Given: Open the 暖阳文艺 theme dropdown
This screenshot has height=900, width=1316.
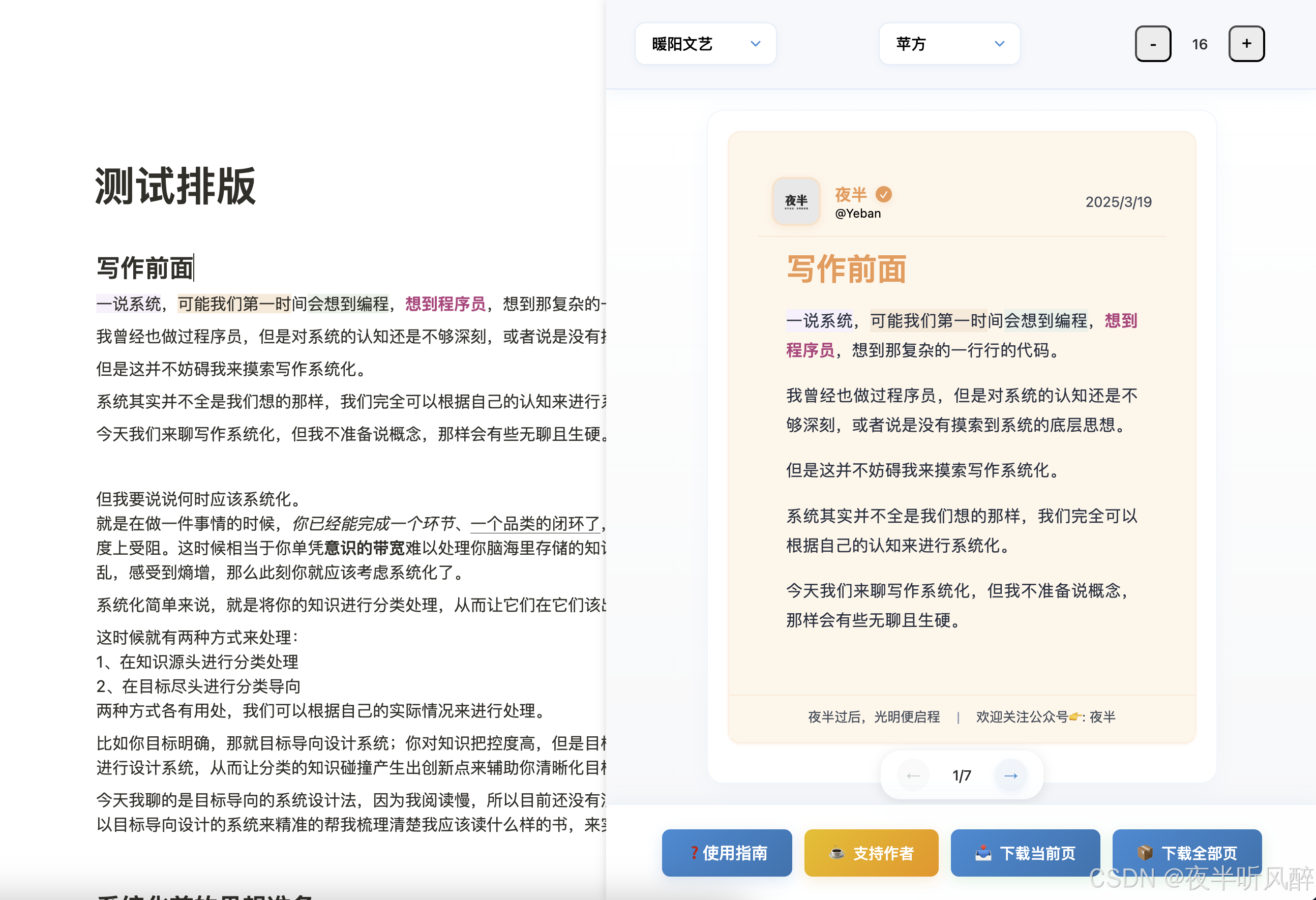Looking at the screenshot, I should [x=705, y=44].
